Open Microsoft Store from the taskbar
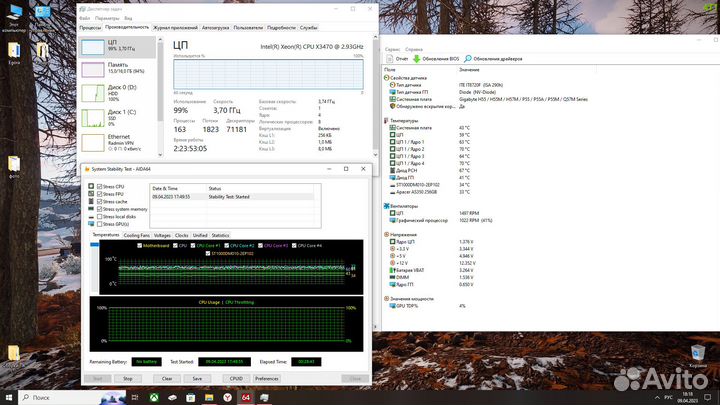The image size is (720, 405). tap(191, 397)
